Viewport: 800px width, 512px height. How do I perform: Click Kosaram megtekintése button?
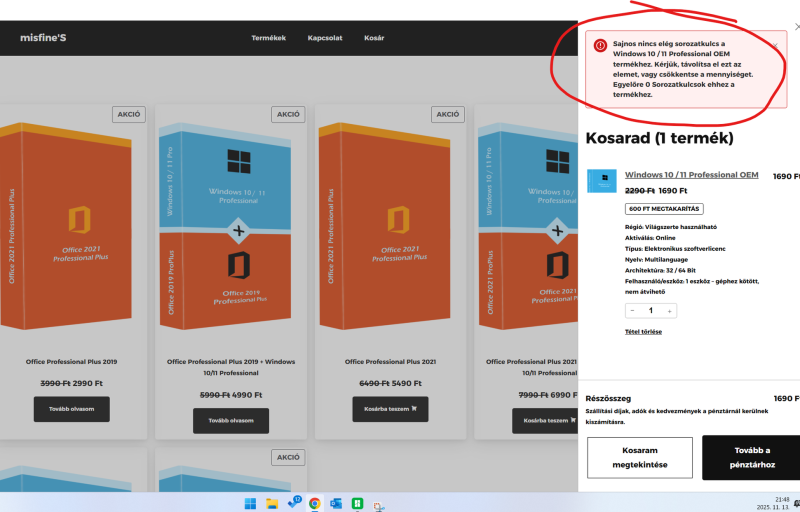click(639, 457)
